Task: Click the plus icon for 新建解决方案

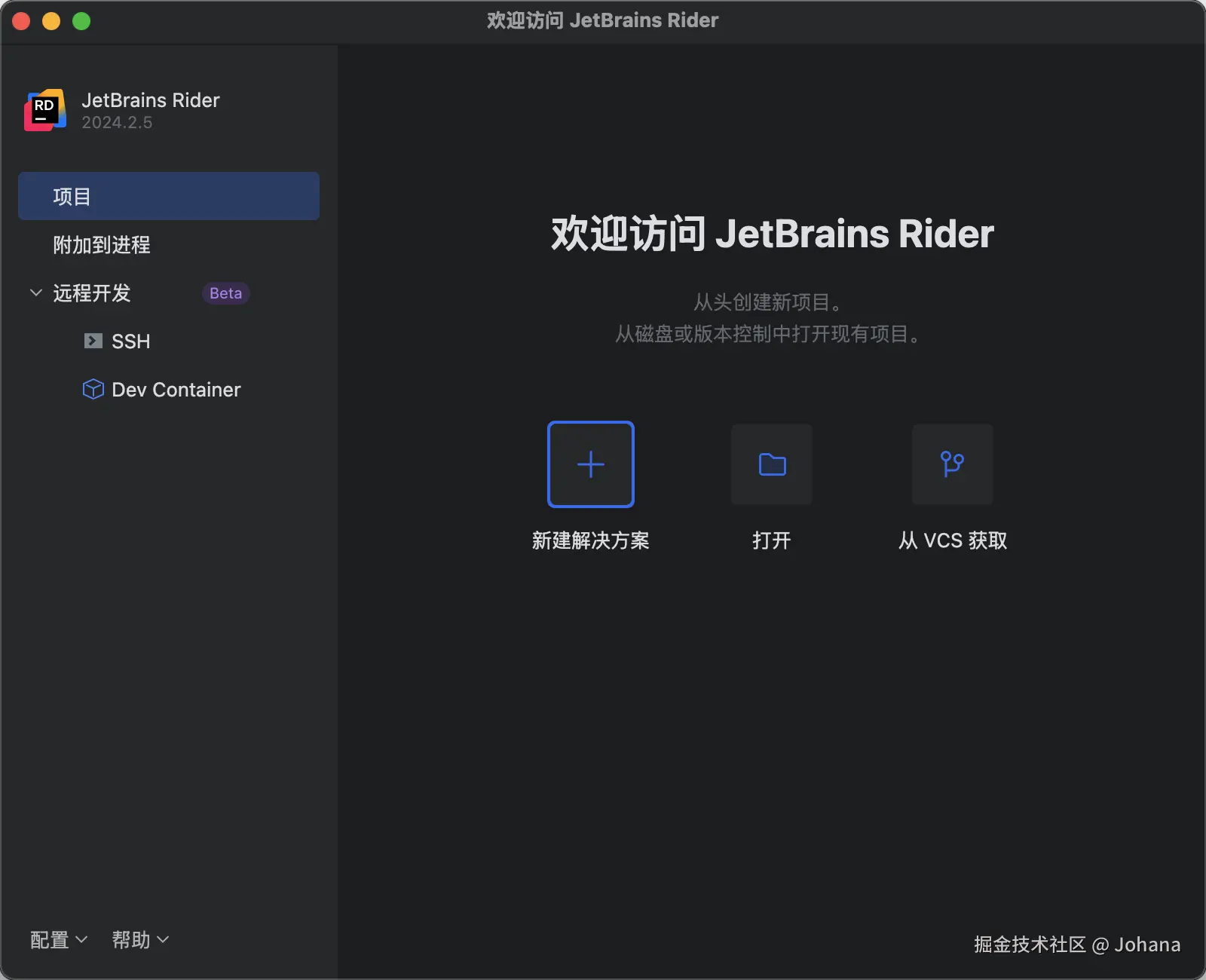Action: tap(591, 464)
